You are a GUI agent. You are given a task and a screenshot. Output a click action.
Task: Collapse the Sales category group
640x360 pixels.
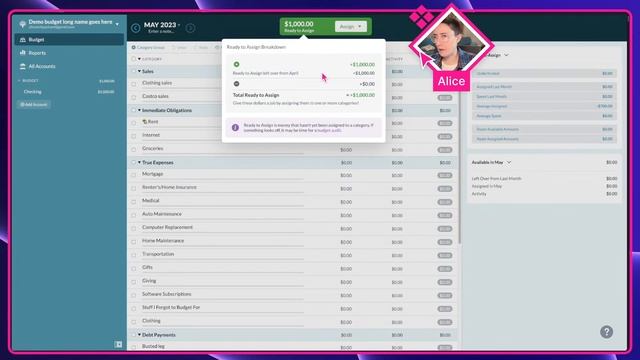[139, 71]
